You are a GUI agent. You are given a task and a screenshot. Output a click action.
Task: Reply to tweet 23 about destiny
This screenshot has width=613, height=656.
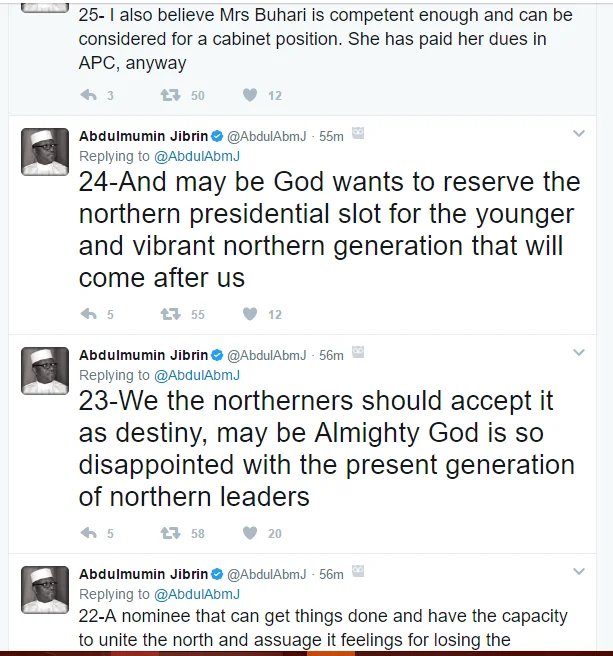click(x=89, y=533)
